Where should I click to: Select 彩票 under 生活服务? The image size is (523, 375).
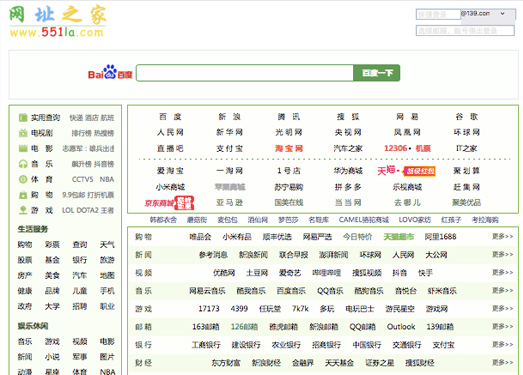point(52,245)
